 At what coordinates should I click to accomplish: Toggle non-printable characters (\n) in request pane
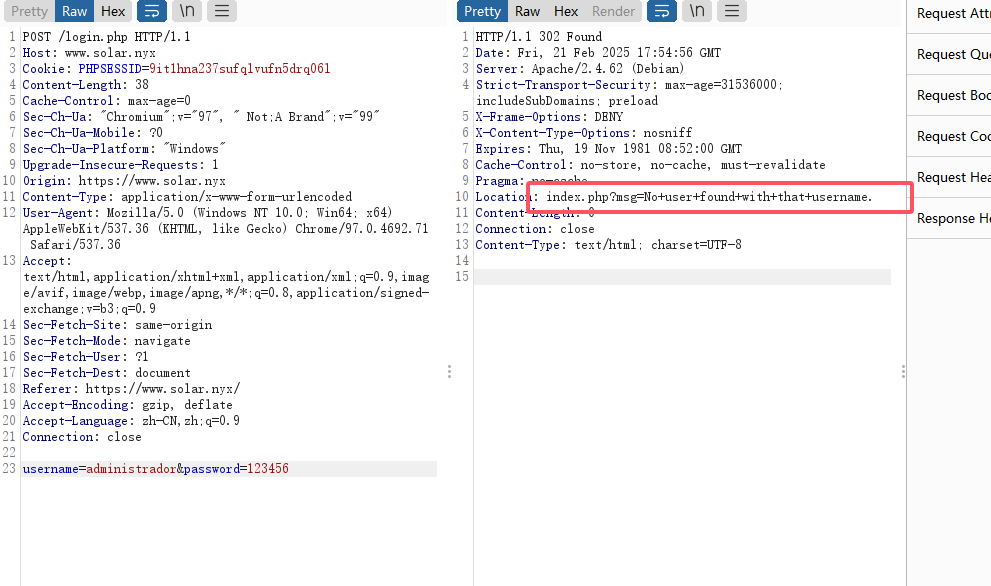[186, 12]
